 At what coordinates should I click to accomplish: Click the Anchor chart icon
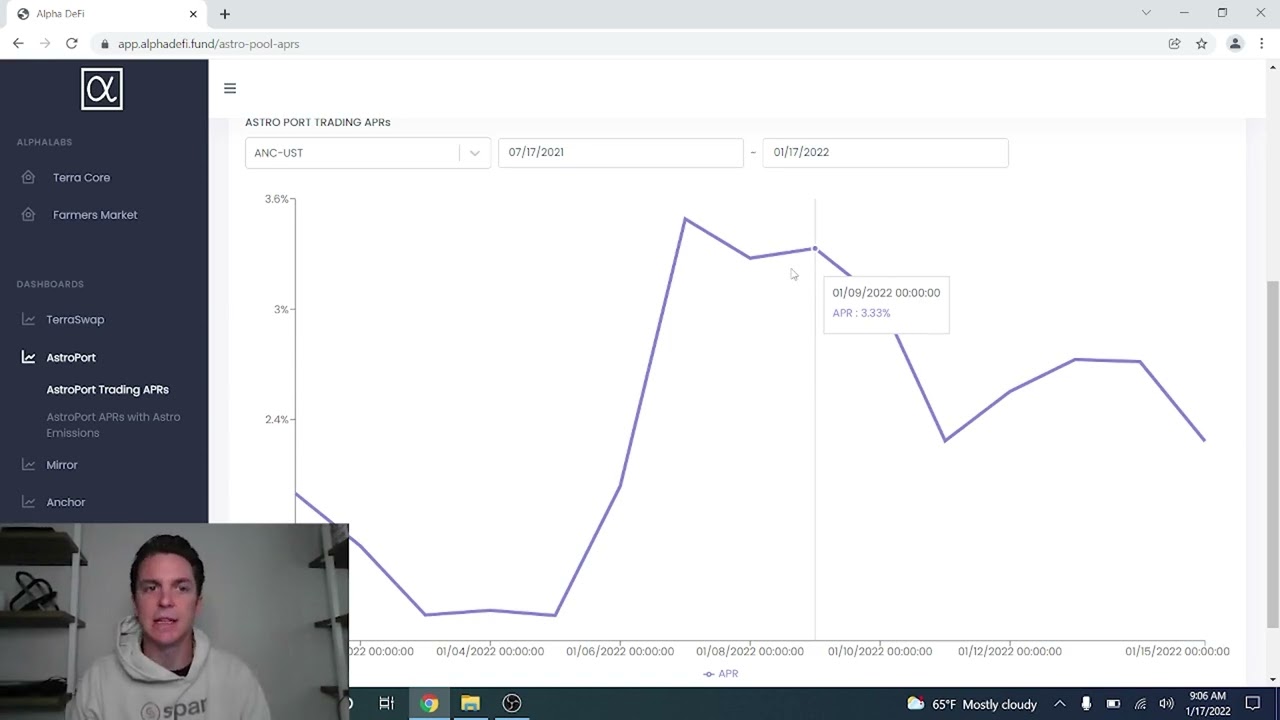tap(28, 502)
